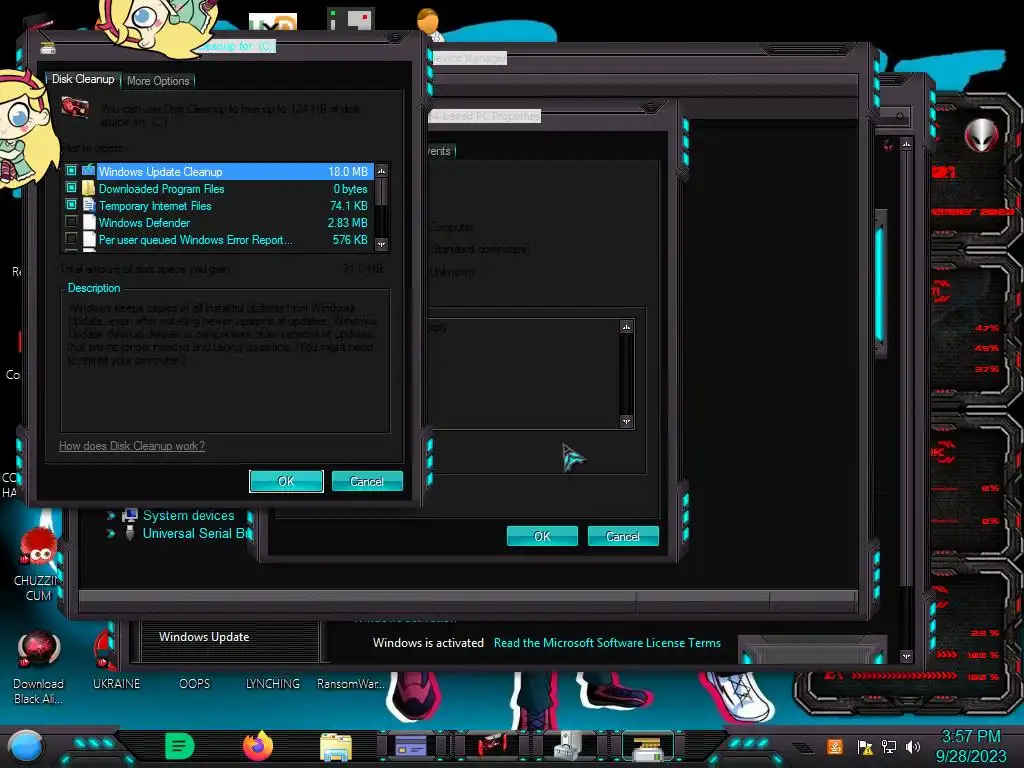Image resolution: width=1024 pixels, height=768 pixels.
Task: Confirm Disk Cleanup with the OK button
Action: click(286, 481)
